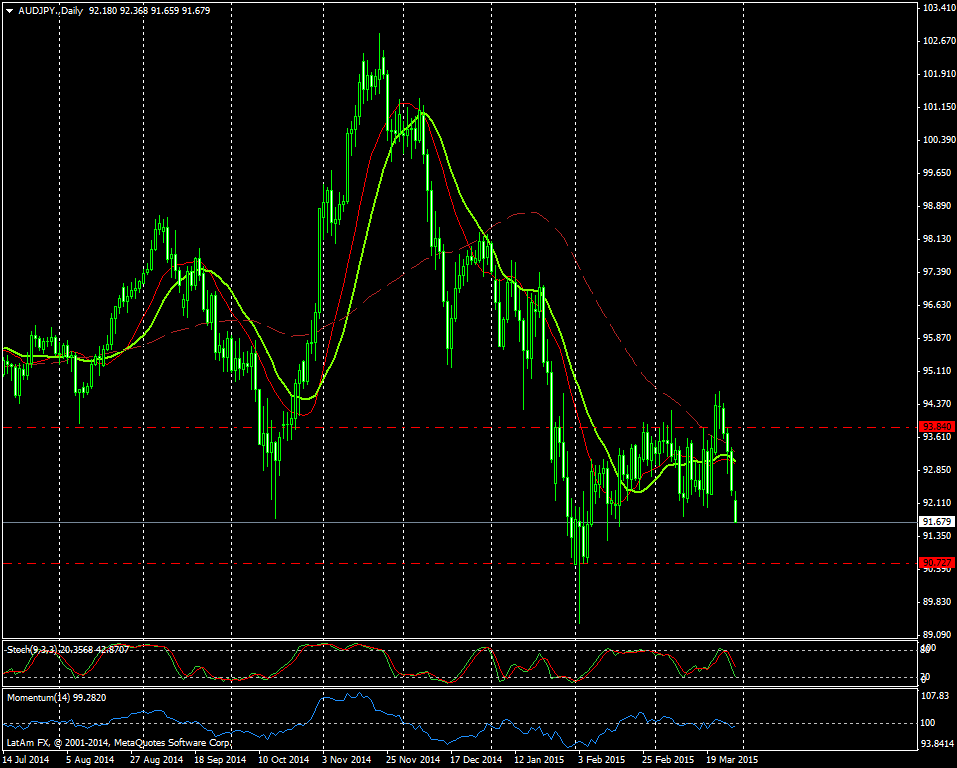This screenshot has width=957, height=768.
Task: Click the 12 Jan 2015 date label
Action: click(538, 759)
